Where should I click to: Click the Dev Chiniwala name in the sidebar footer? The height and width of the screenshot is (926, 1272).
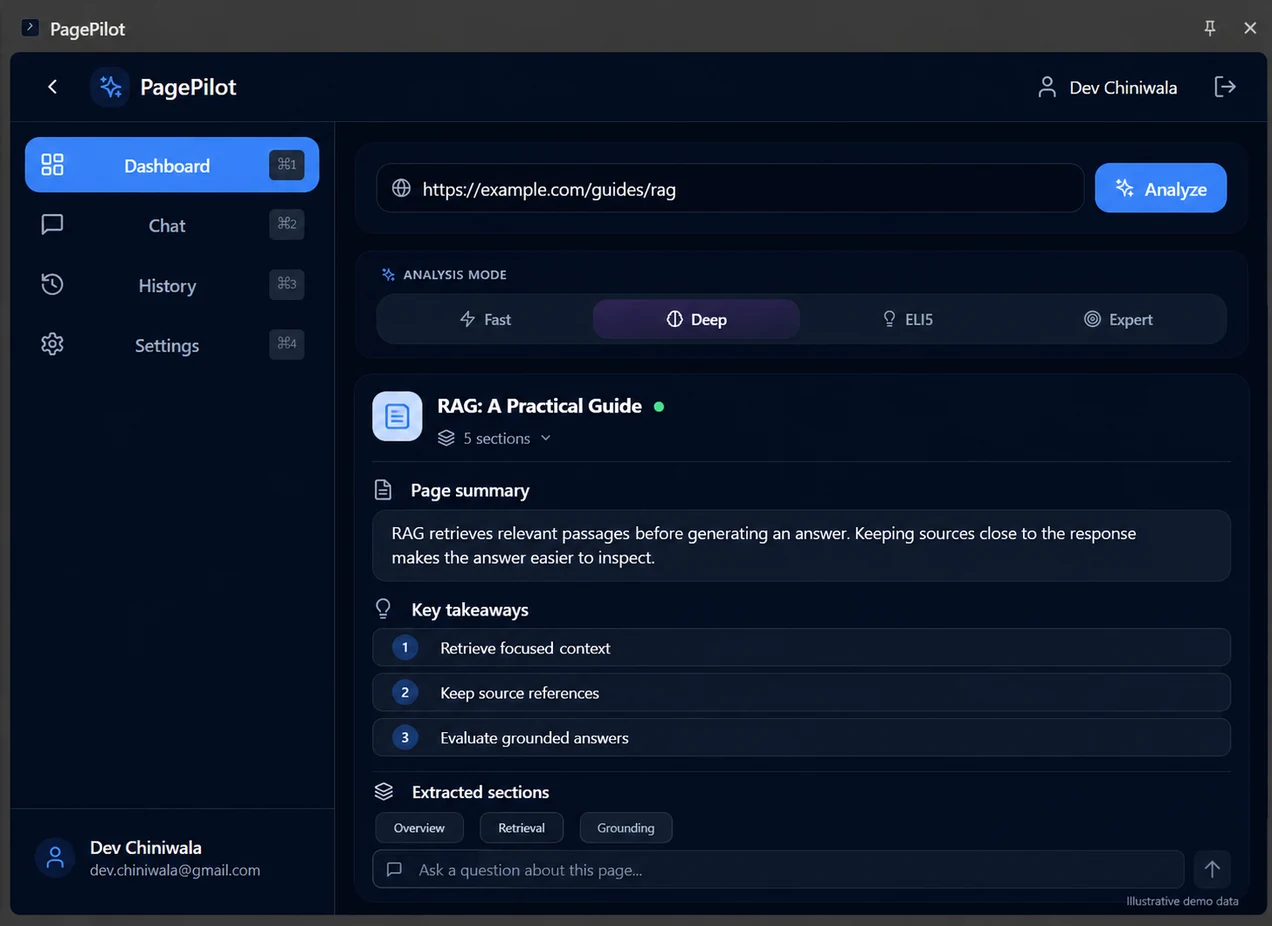146,848
